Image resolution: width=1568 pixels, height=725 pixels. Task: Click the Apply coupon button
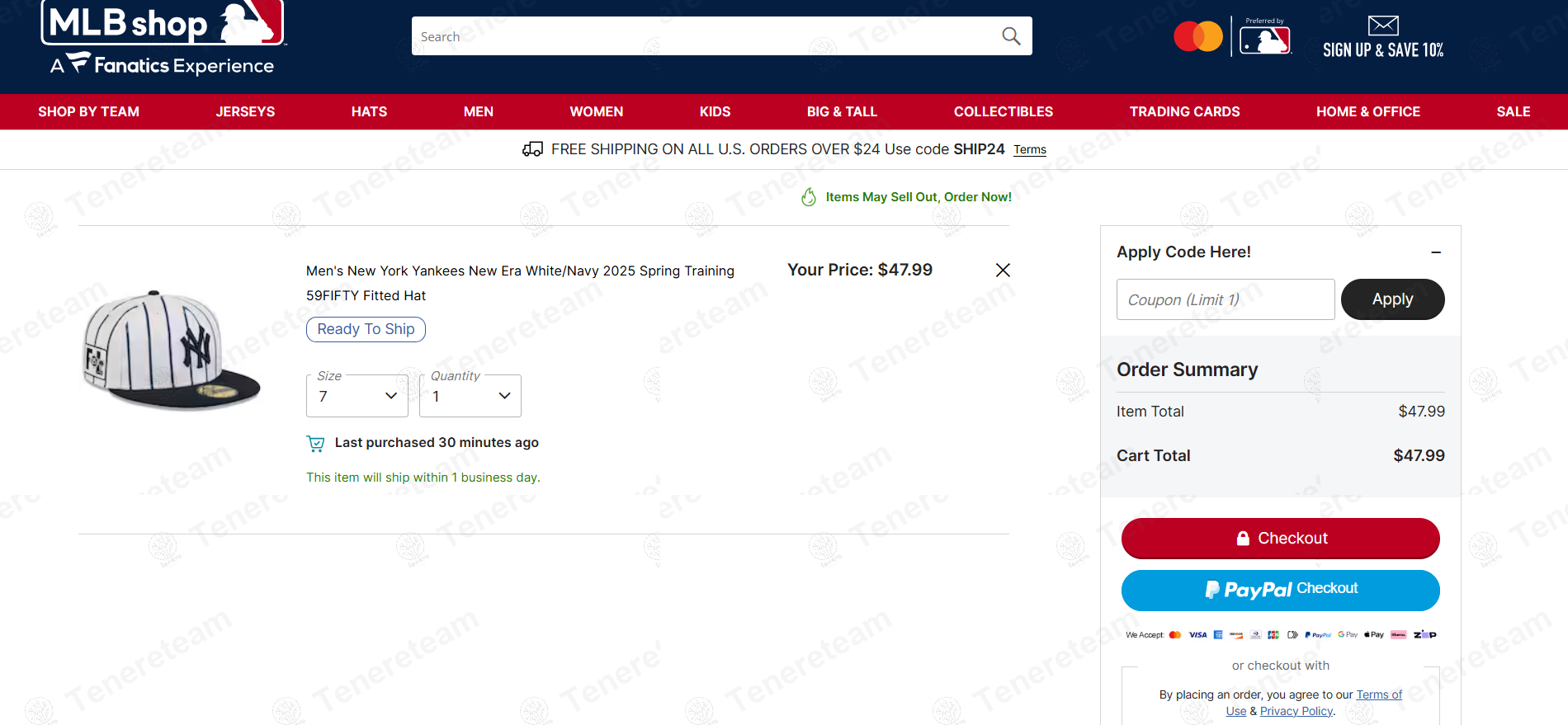point(1392,299)
